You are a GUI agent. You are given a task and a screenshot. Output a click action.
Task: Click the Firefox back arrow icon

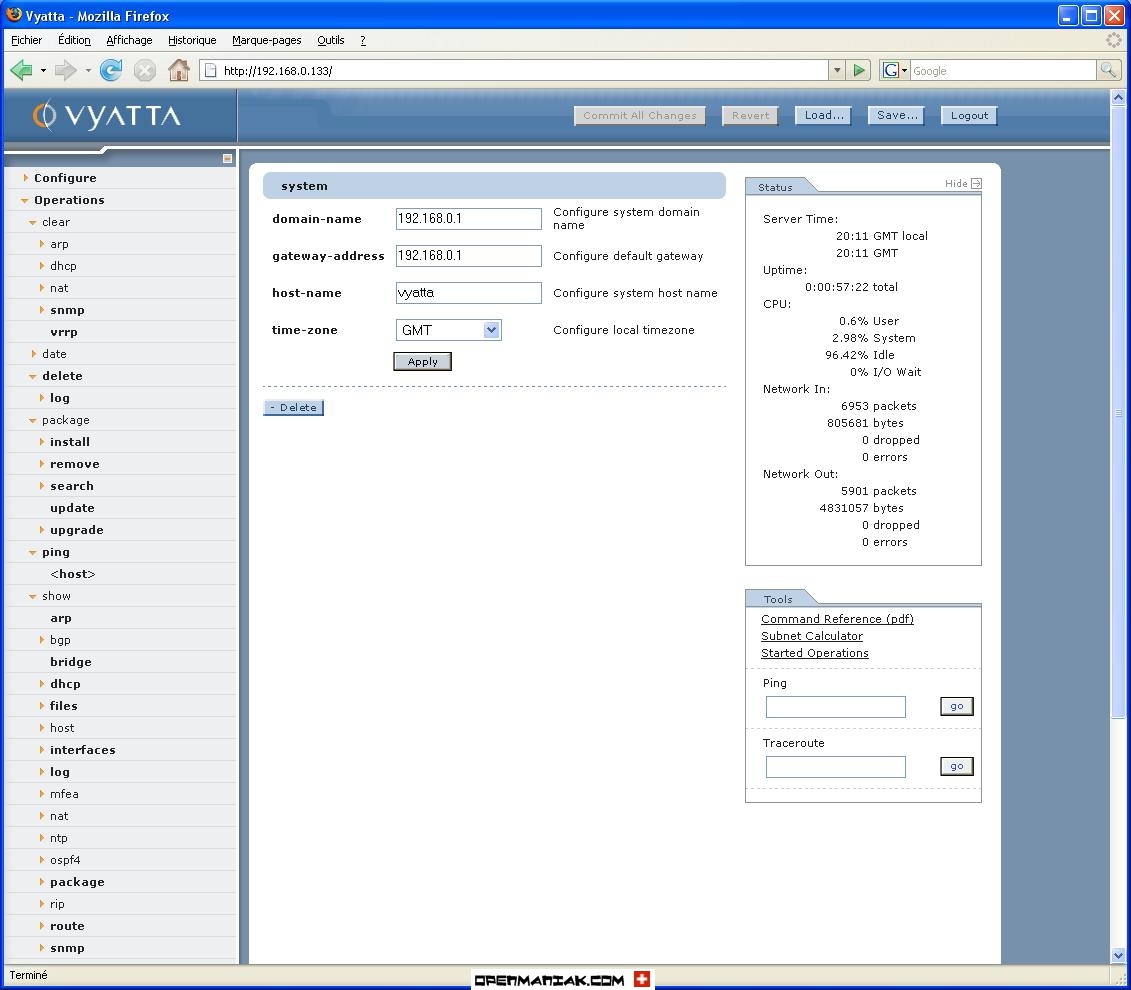pyautogui.click(x=21, y=70)
